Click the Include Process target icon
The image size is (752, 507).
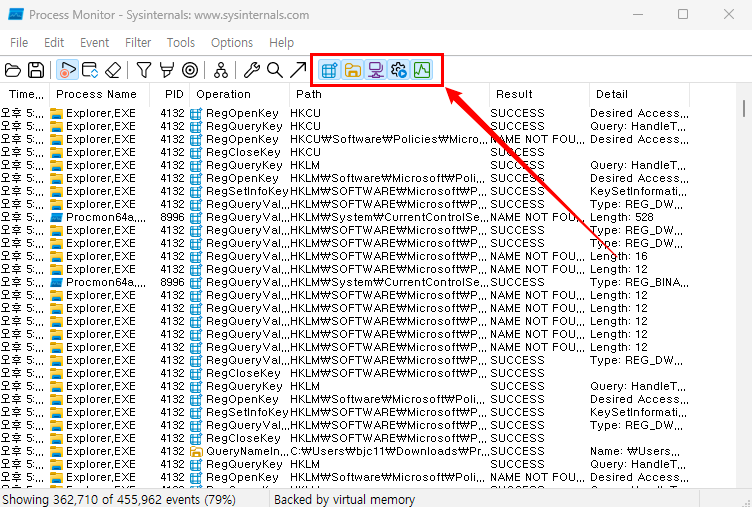pyautogui.click(x=189, y=70)
